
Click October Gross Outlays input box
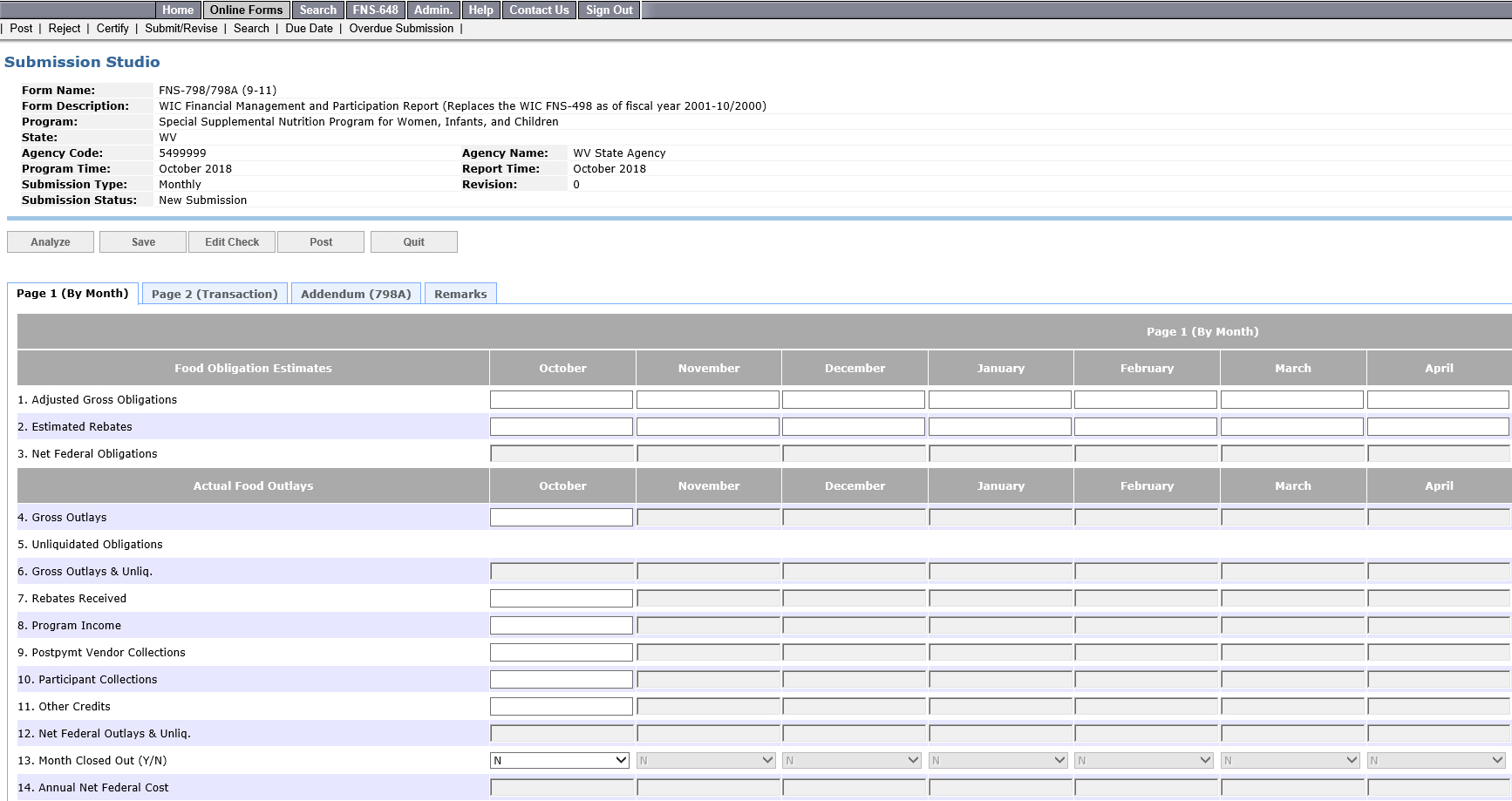561,517
